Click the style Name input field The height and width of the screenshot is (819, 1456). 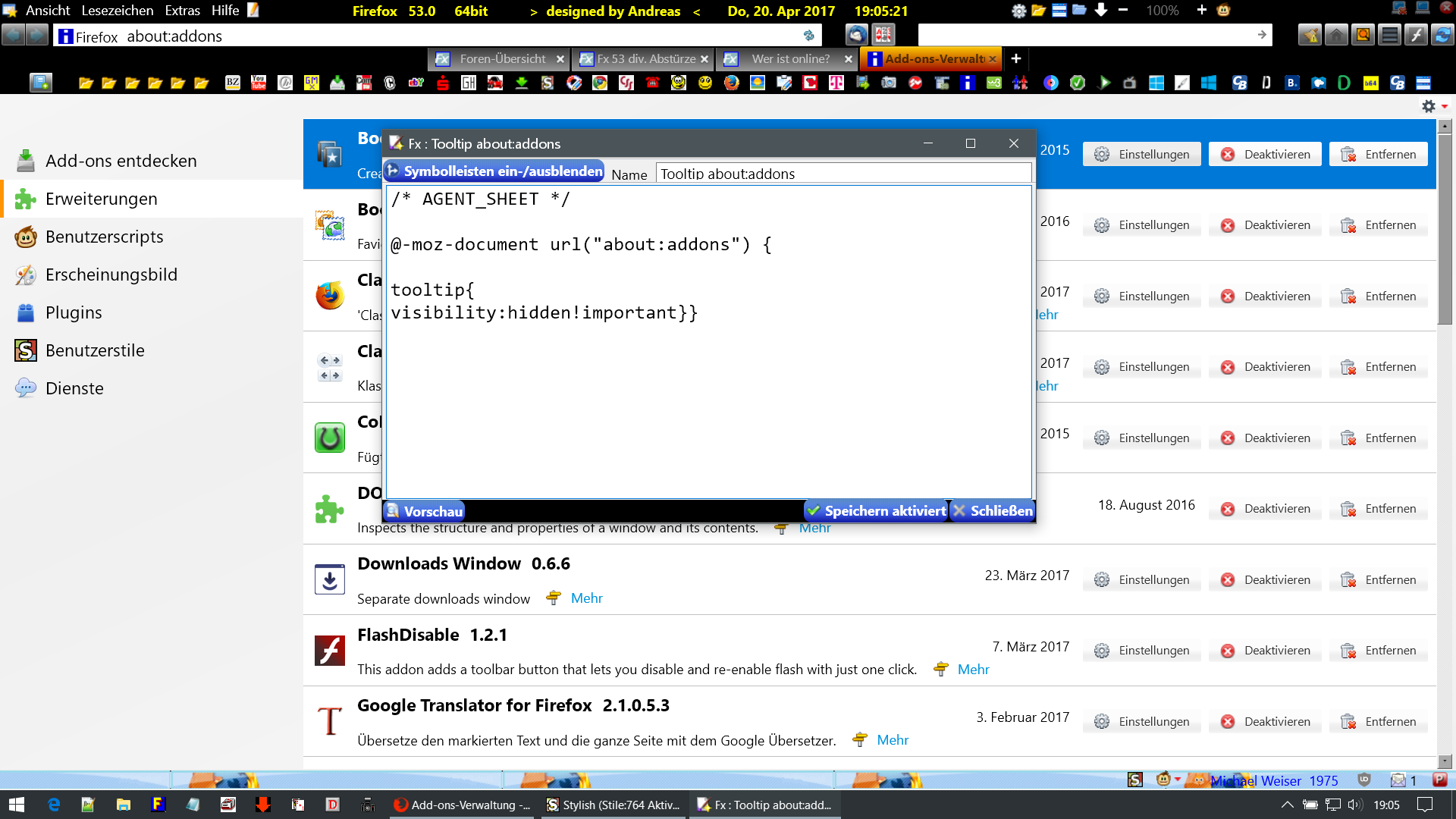842,174
